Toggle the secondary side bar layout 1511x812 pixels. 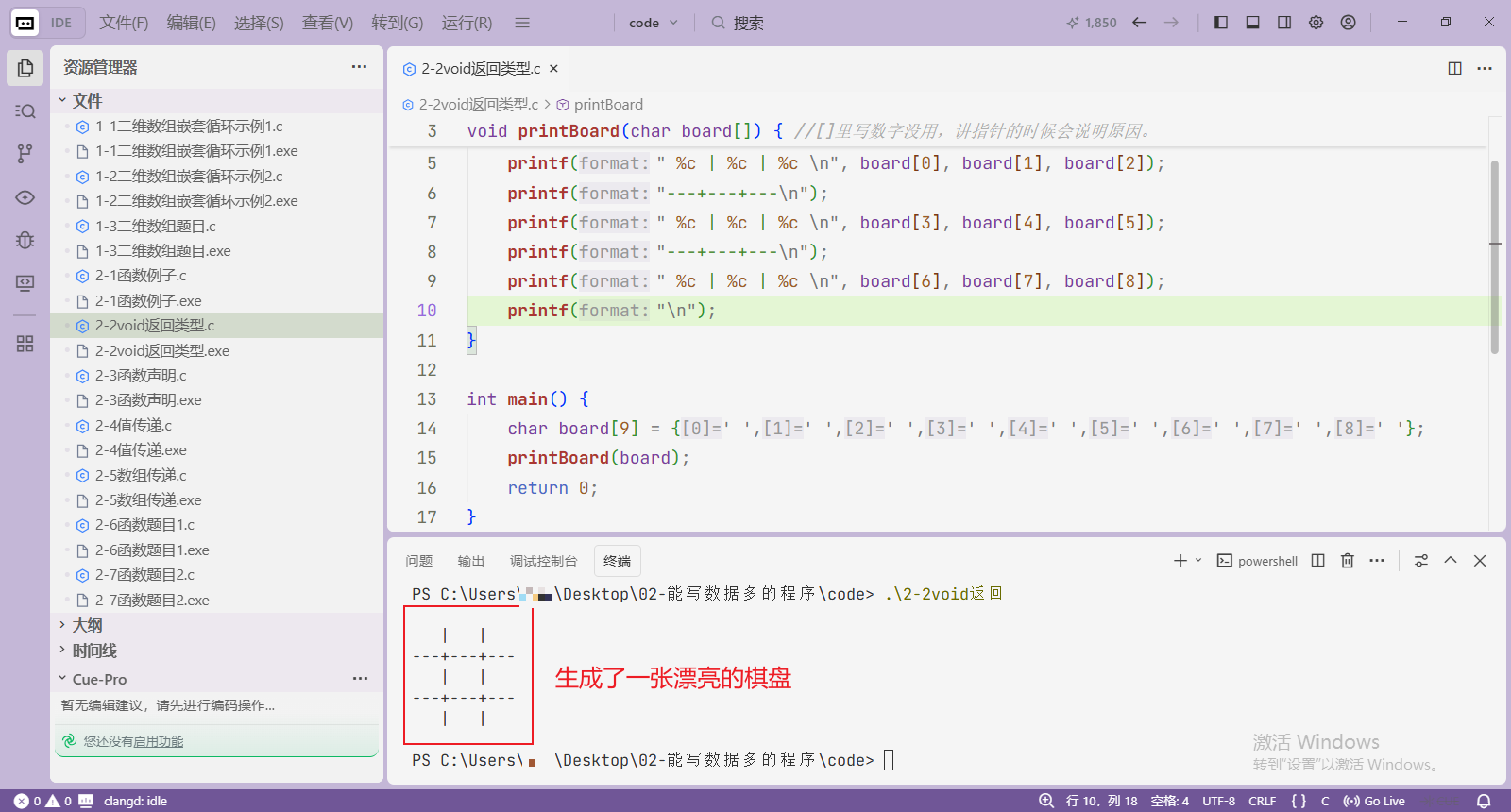click(1284, 23)
